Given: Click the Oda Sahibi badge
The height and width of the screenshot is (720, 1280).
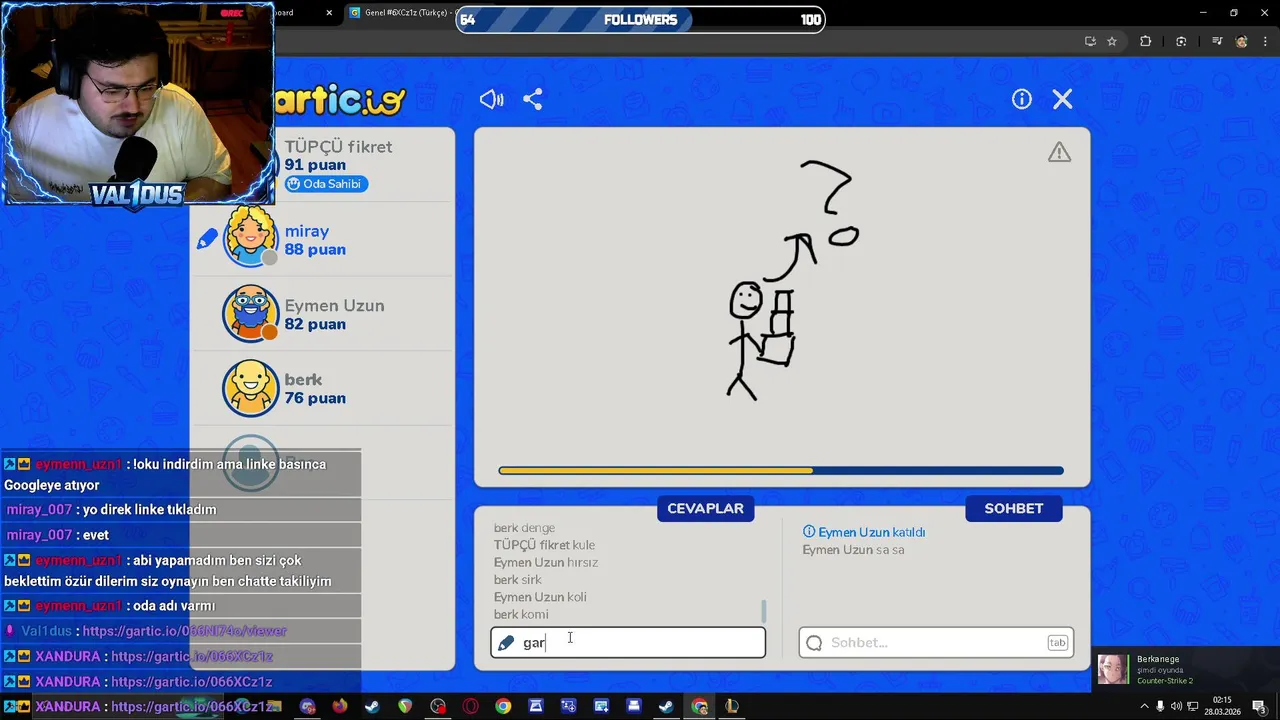Looking at the screenshot, I should point(327,184).
